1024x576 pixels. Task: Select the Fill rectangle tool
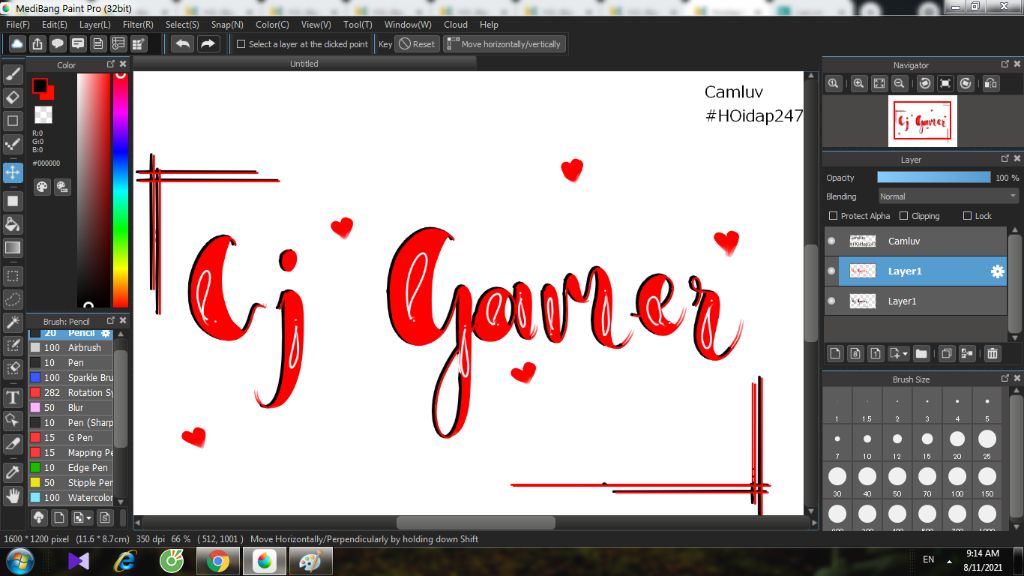pos(12,201)
